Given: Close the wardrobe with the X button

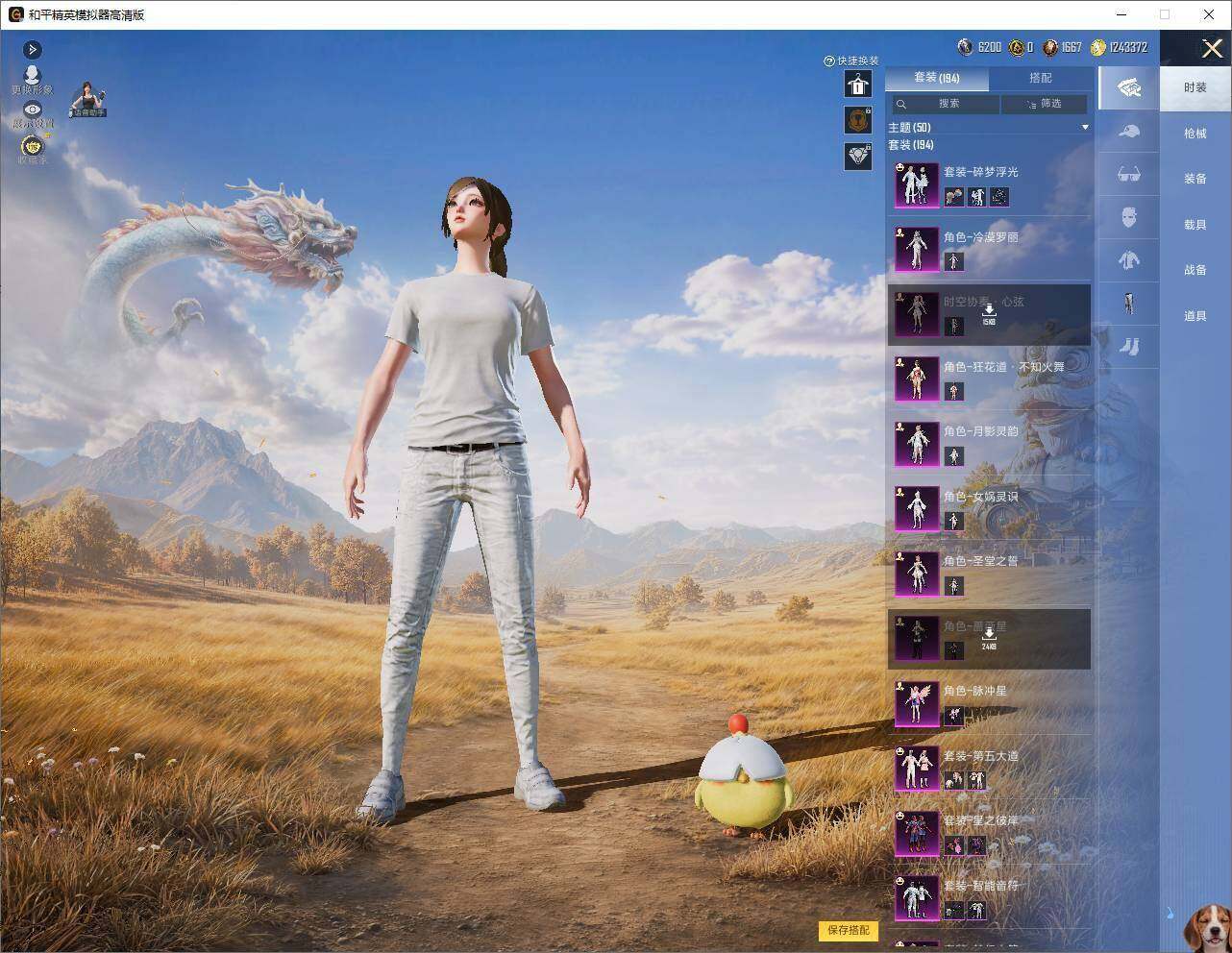Looking at the screenshot, I should 1212,48.
